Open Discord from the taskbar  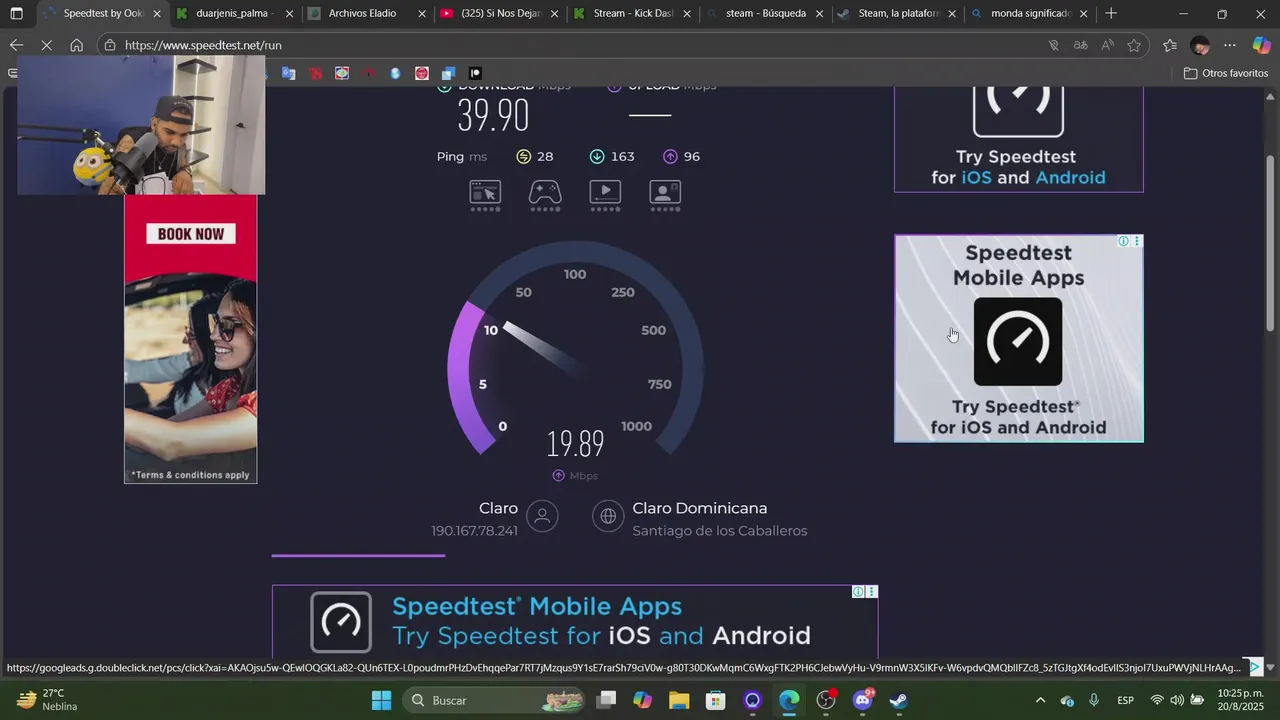tap(862, 700)
